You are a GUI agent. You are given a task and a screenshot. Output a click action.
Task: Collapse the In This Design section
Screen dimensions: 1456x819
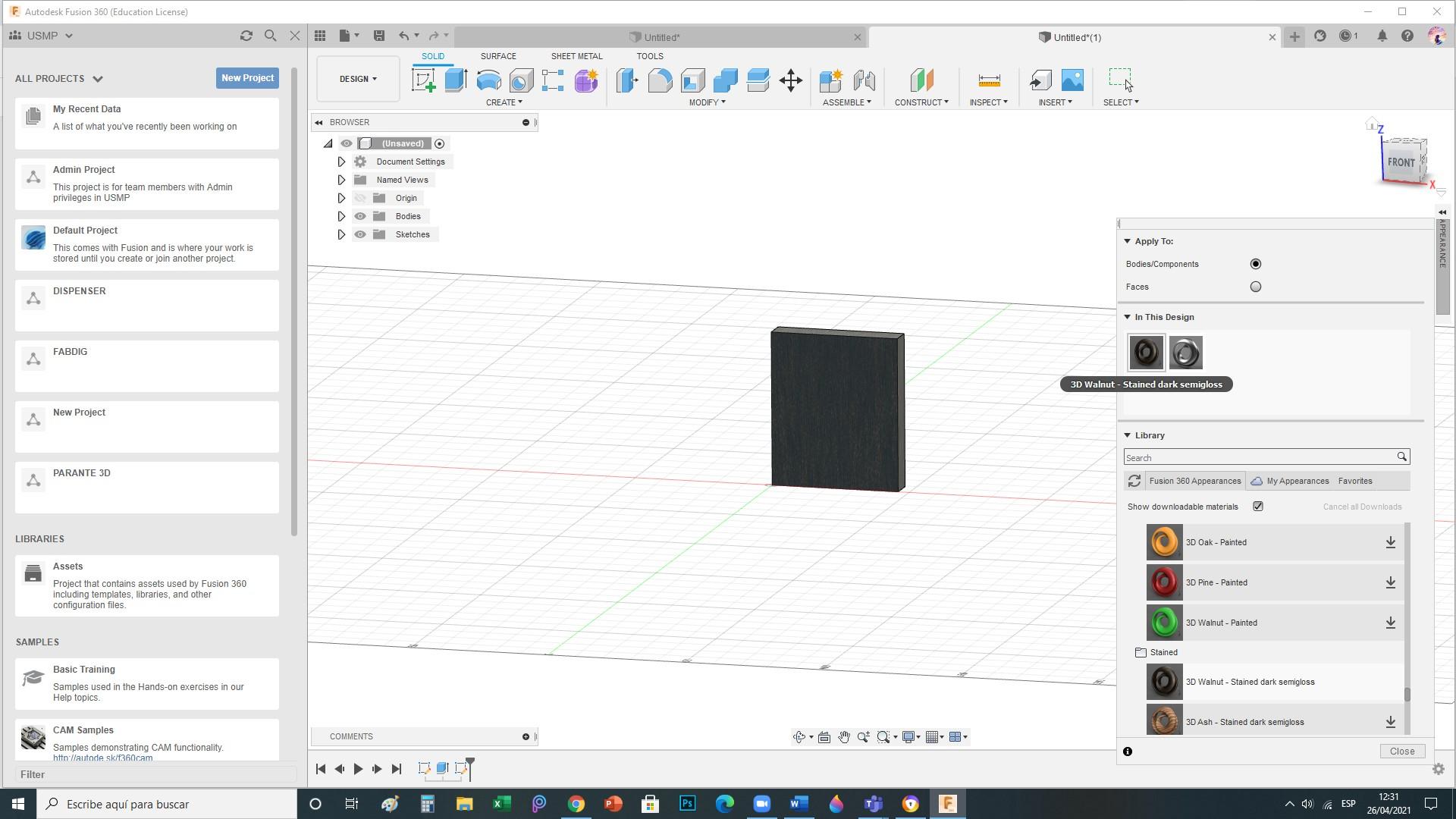(x=1128, y=317)
